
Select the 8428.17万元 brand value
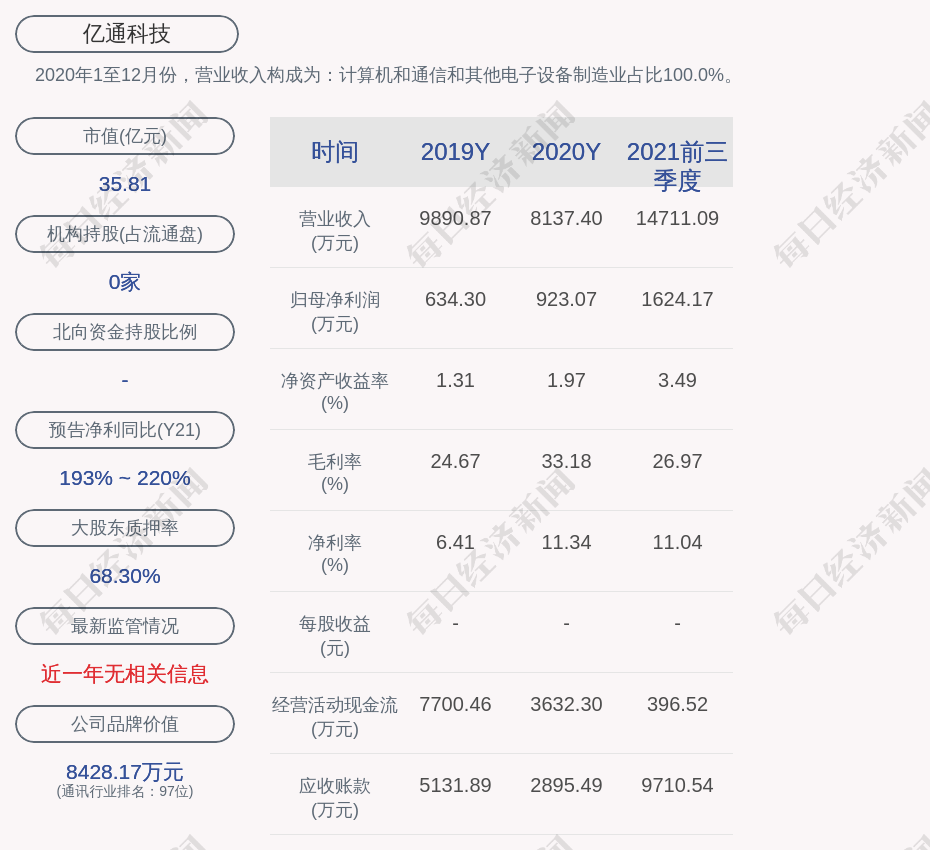coord(125,772)
